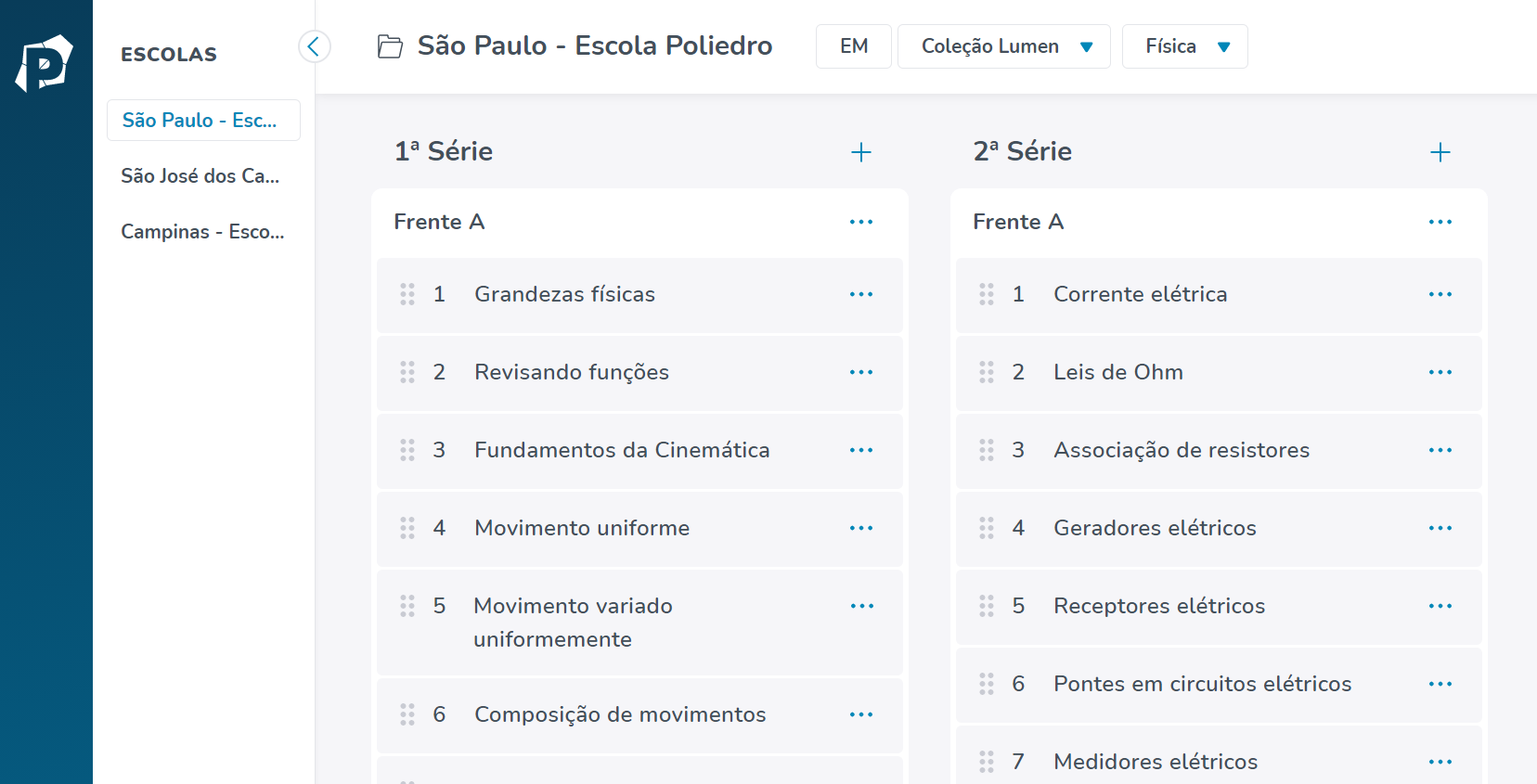Image resolution: width=1537 pixels, height=784 pixels.
Task: Grab the drag handle of Leis de Ohm
Action: tap(987, 372)
